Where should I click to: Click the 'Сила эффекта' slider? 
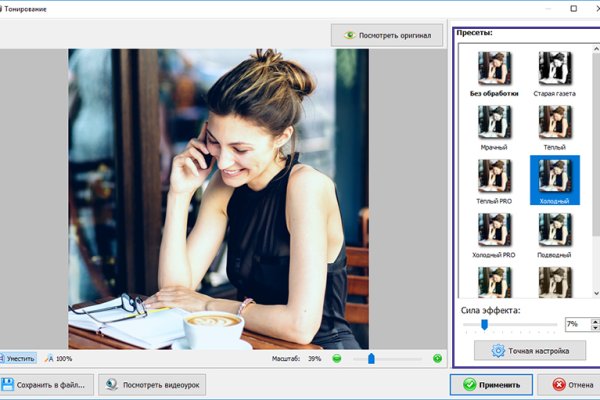point(508,324)
